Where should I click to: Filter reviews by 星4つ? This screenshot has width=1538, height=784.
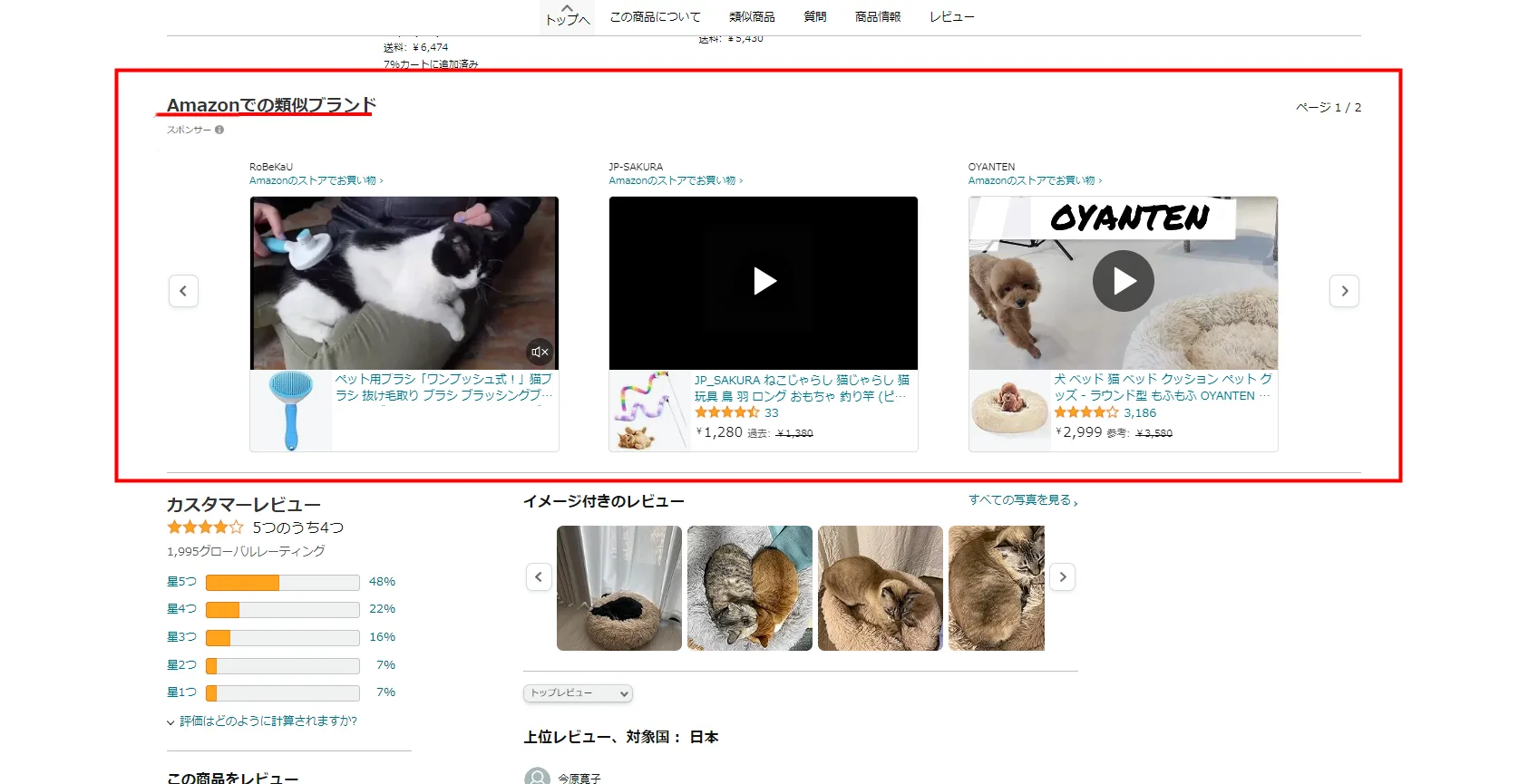click(181, 609)
